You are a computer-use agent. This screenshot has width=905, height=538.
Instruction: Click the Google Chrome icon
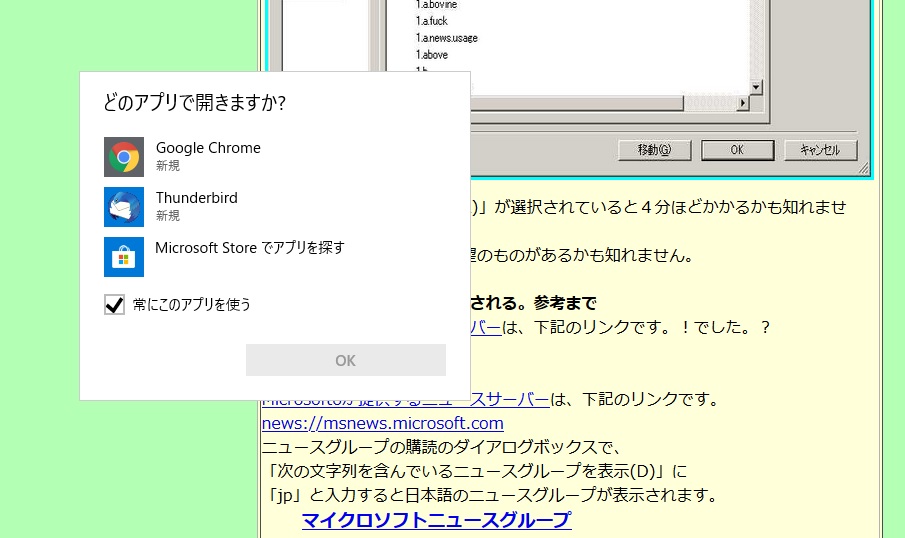click(x=124, y=157)
